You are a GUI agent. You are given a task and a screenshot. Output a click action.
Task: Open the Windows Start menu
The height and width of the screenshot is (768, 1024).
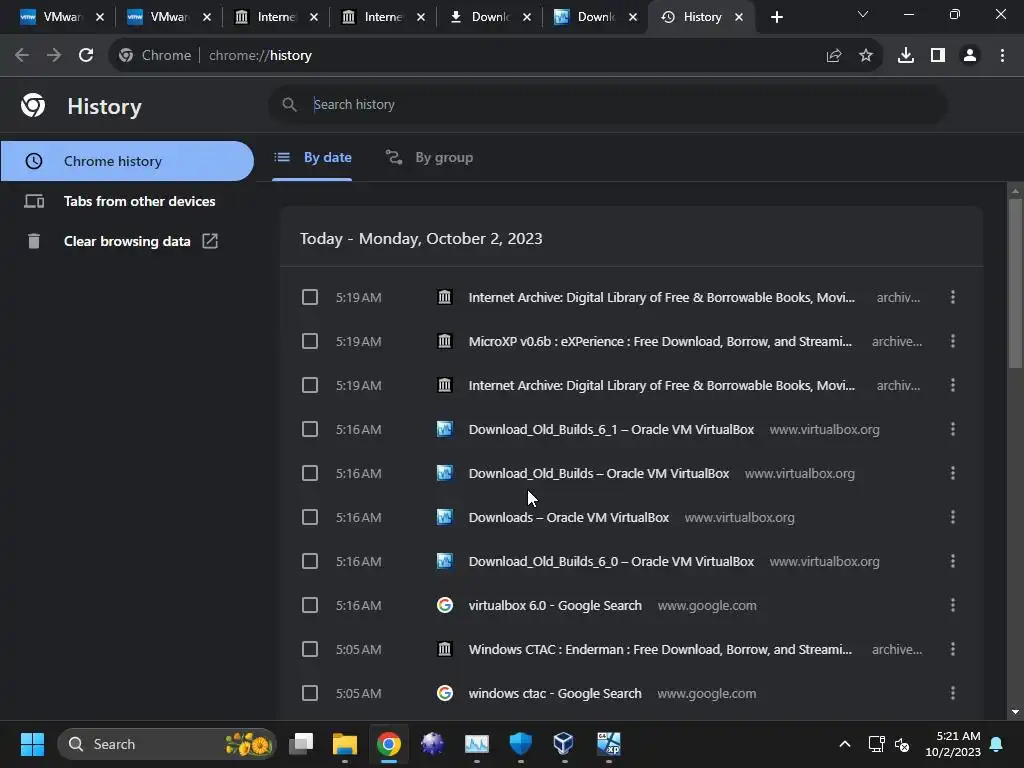[x=32, y=744]
